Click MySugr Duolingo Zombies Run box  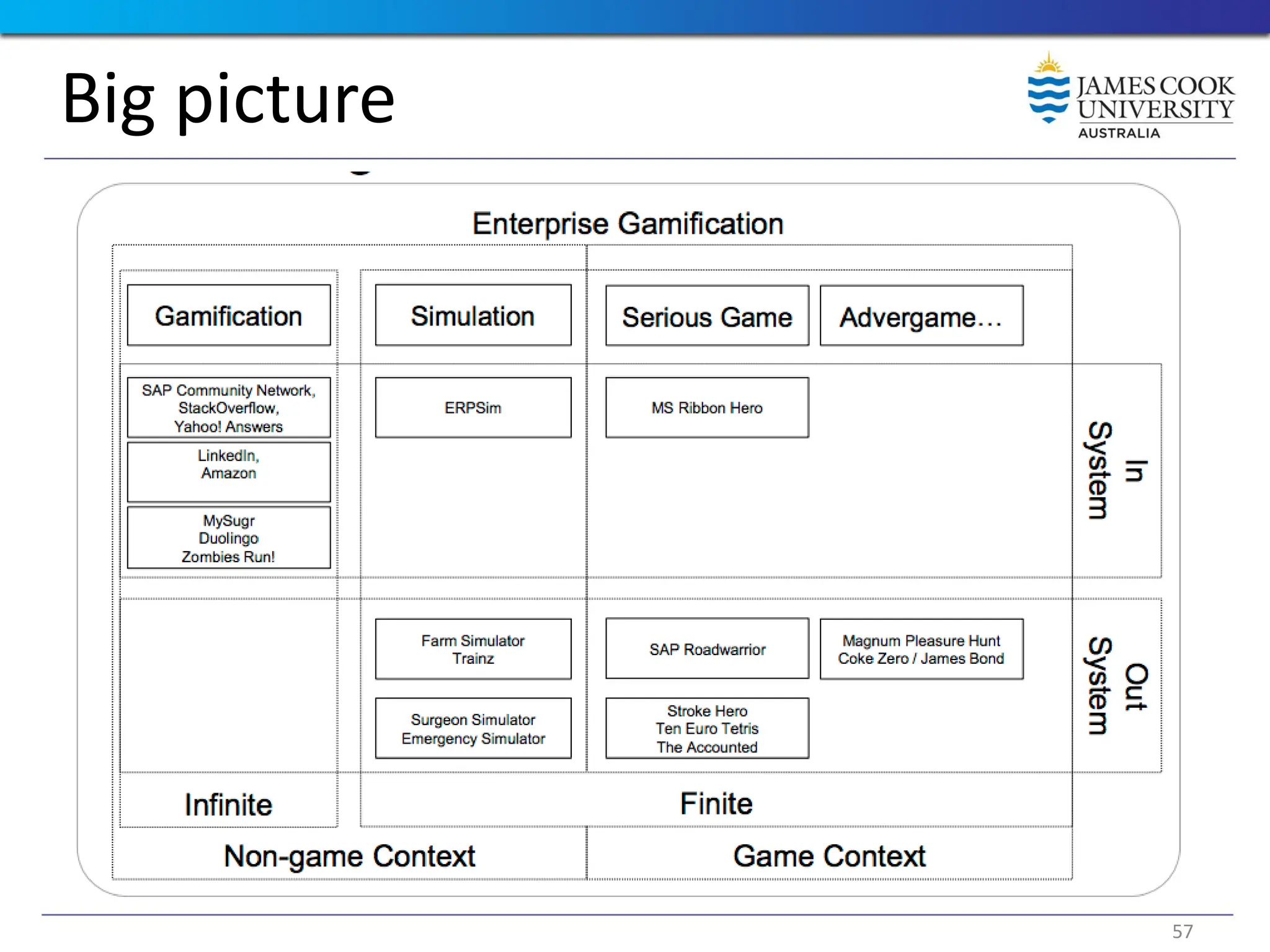[228, 538]
